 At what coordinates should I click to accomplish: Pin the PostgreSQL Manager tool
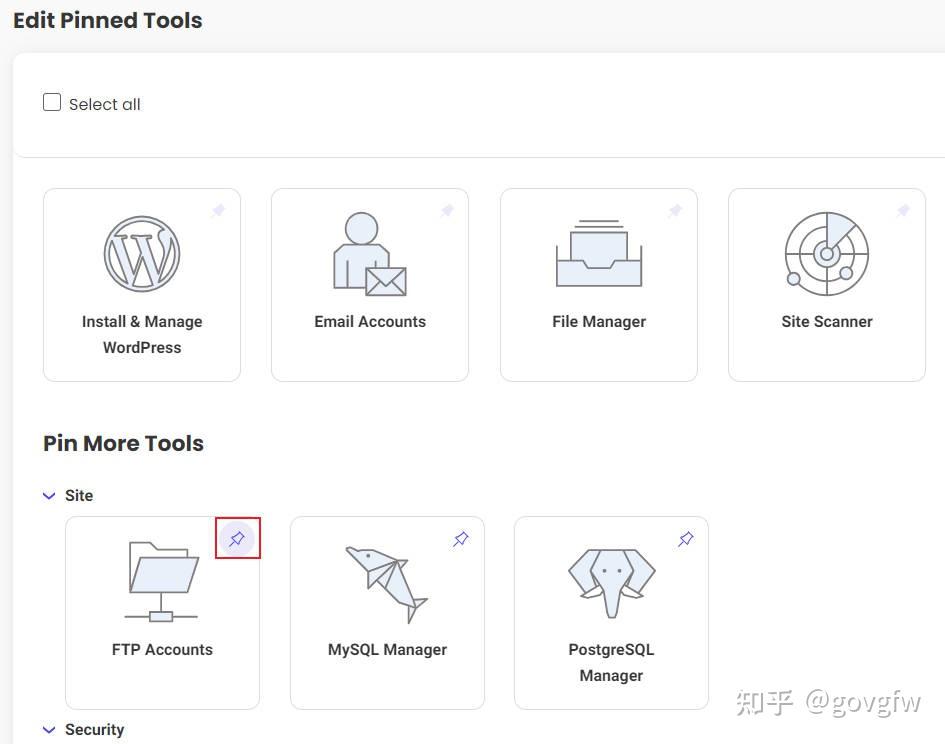(685, 539)
